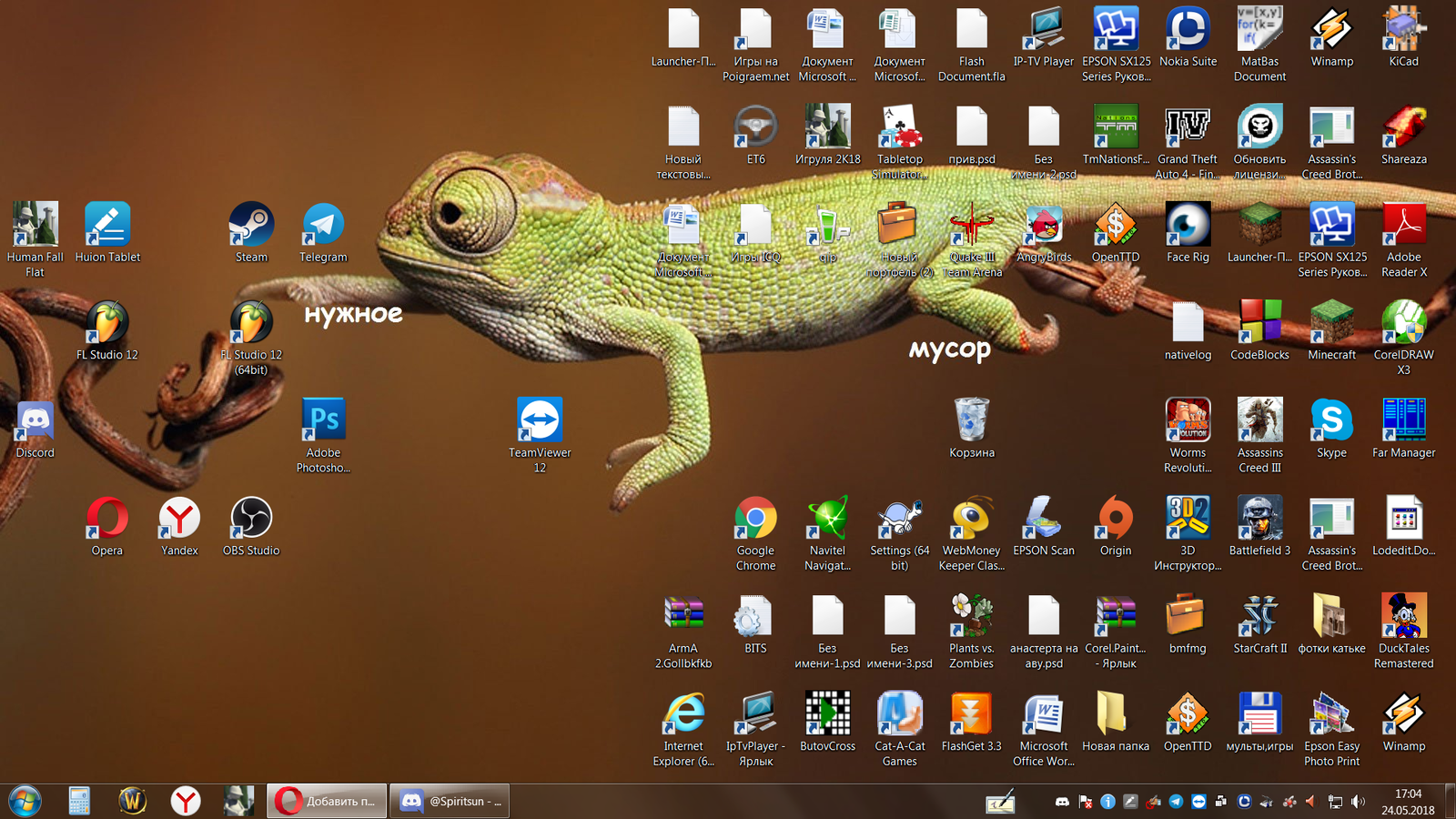This screenshot has height=819, width=1456.
Task: Select the Opera desktop icon
Action: pos(107,526)
